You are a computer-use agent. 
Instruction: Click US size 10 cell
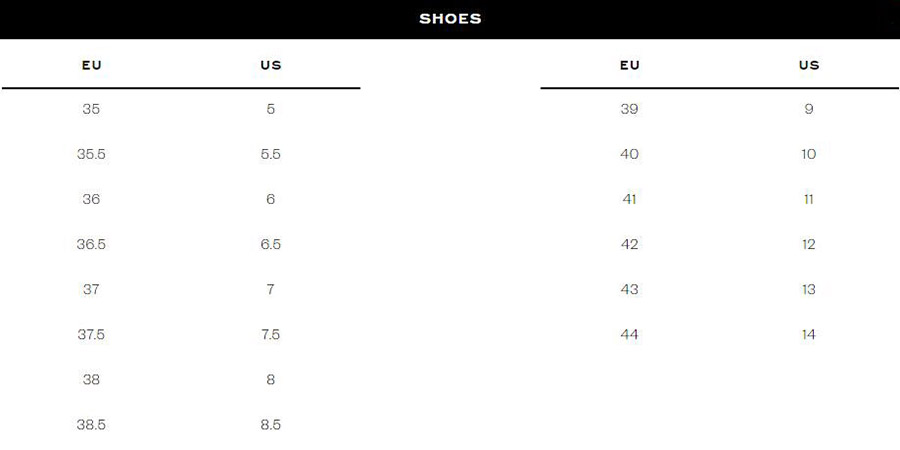click(x=809, y=154)
